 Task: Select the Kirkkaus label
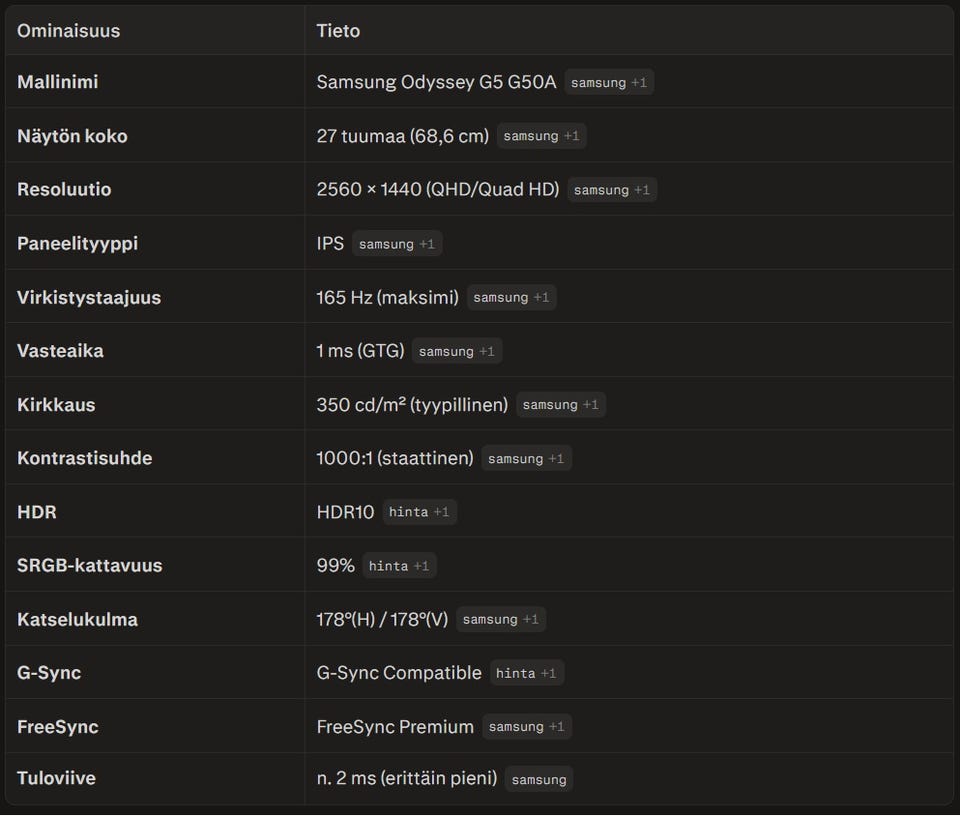[x=56, y=405]
